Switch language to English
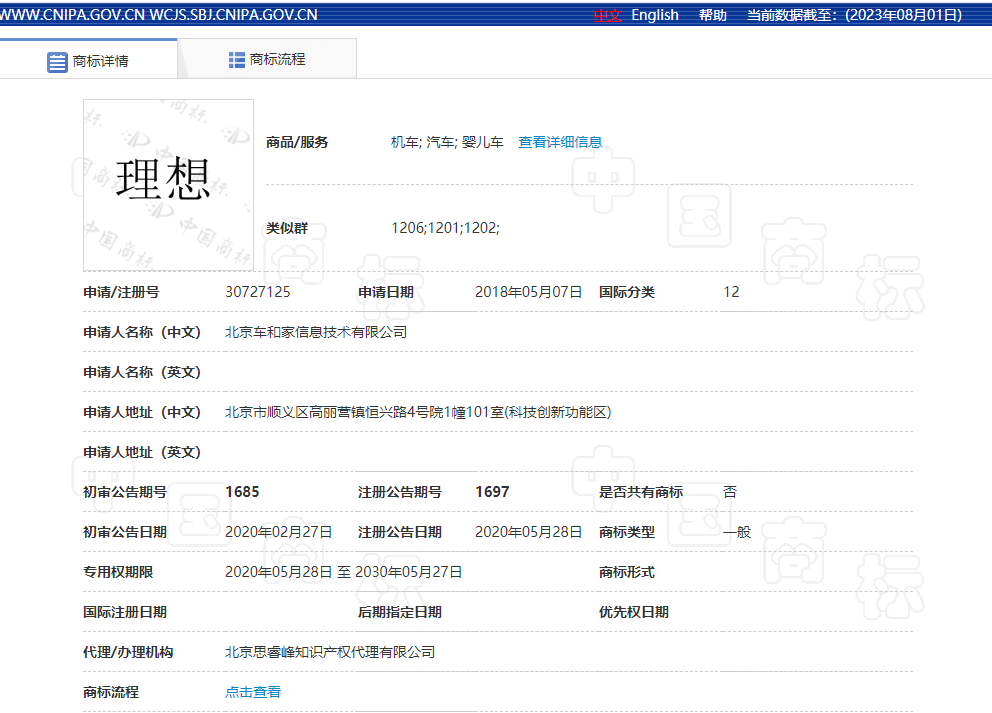 pos(654,14)
